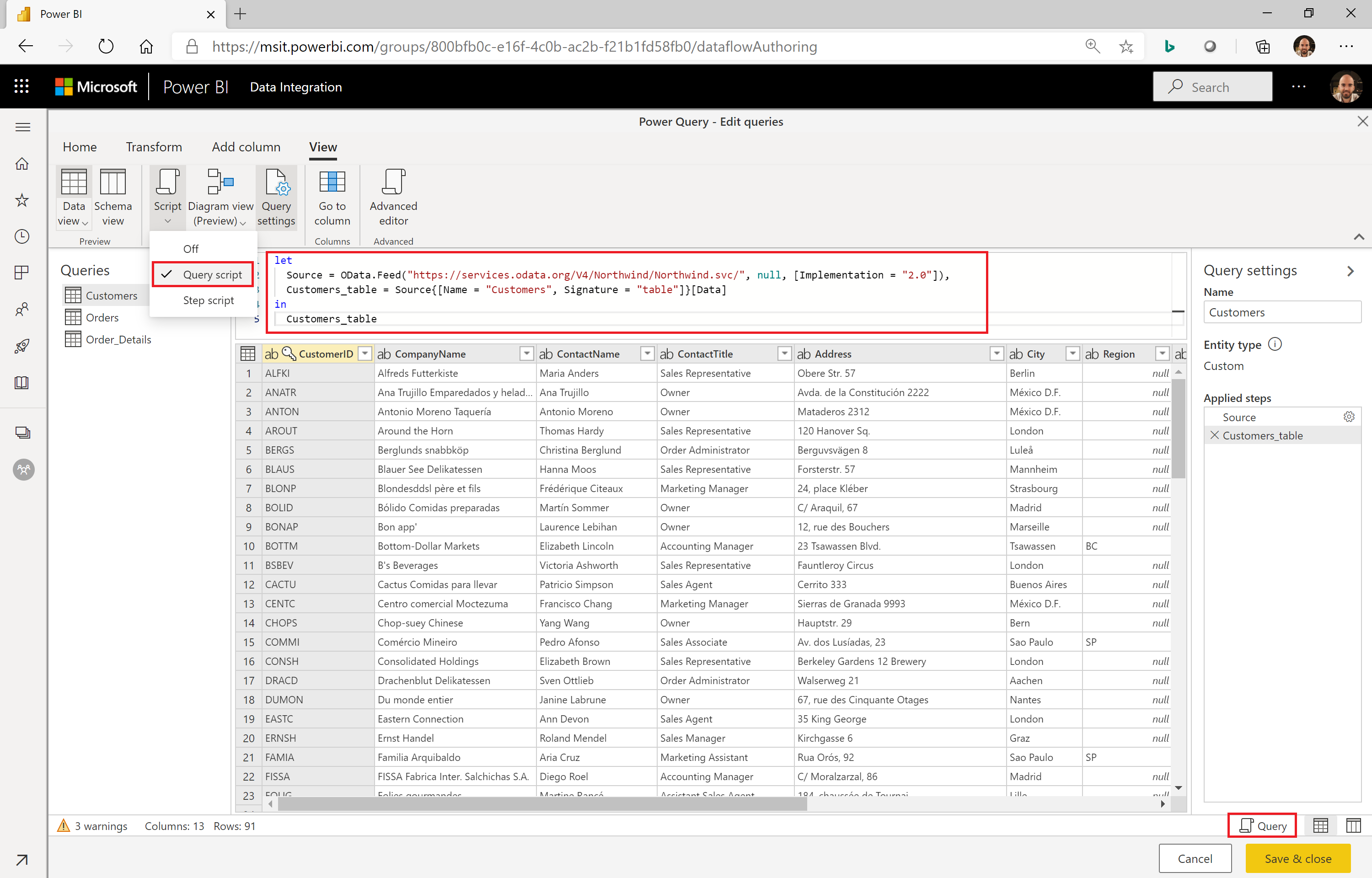The image size is (1372, 878).
Task: Open the Add column ribbon tab
Action: pos(246,147)
